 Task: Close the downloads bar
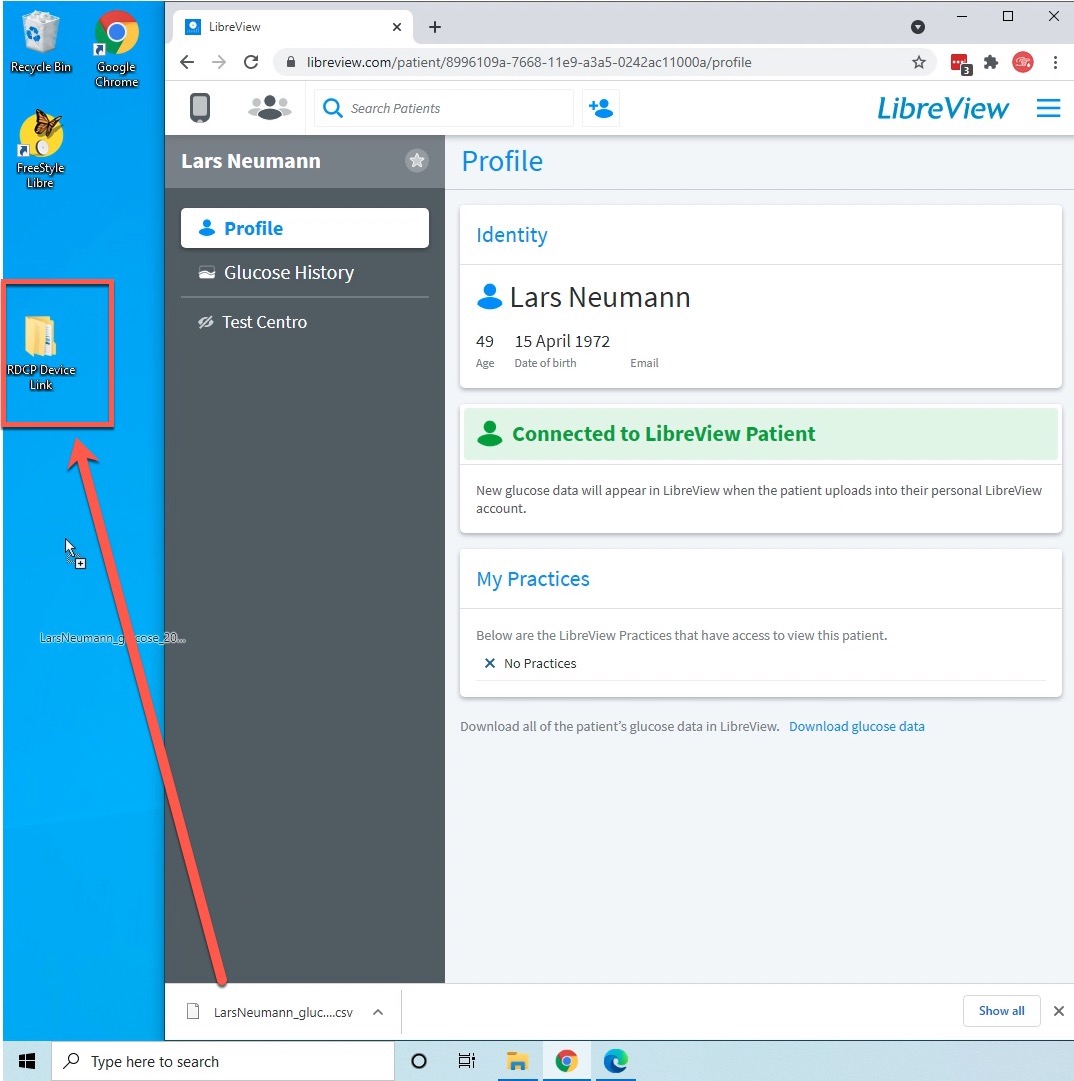(x=1059, y=1011)
